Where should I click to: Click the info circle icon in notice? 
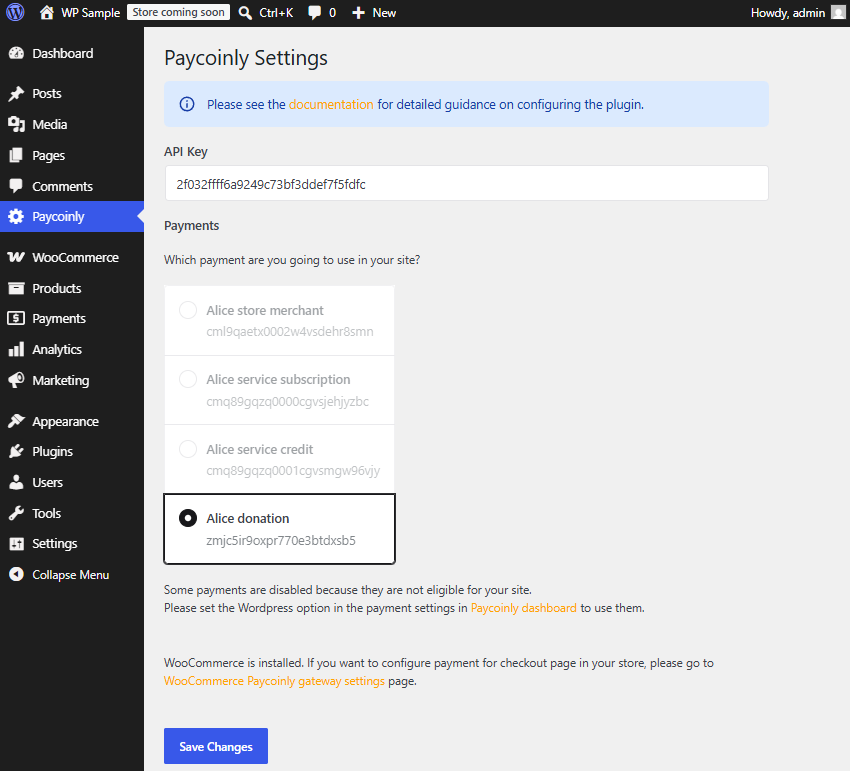pos(187,104)
